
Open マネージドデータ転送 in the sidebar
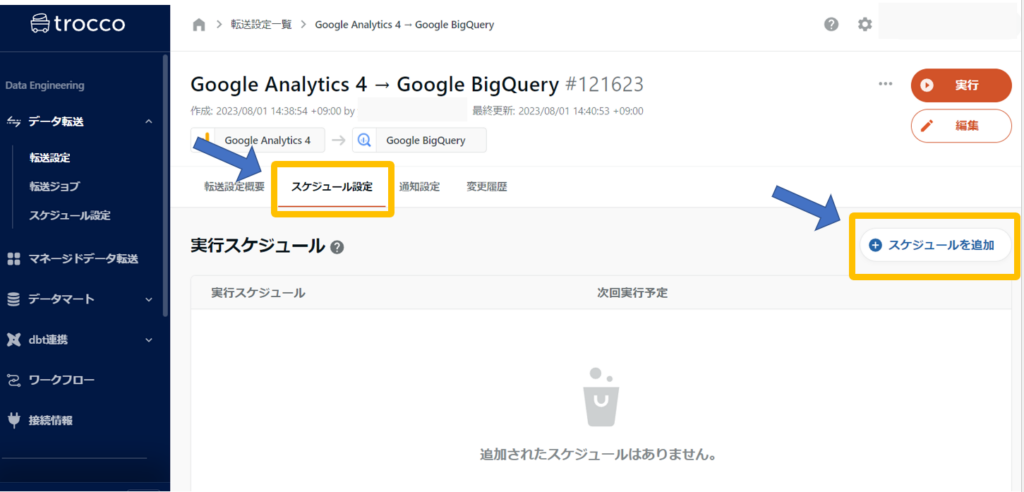point(82,259)
